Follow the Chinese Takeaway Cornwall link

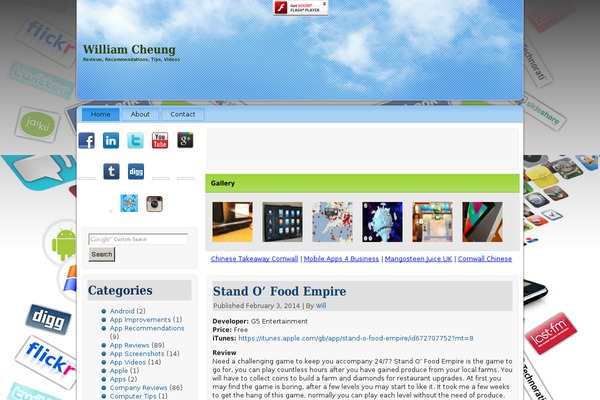[254, 259]
